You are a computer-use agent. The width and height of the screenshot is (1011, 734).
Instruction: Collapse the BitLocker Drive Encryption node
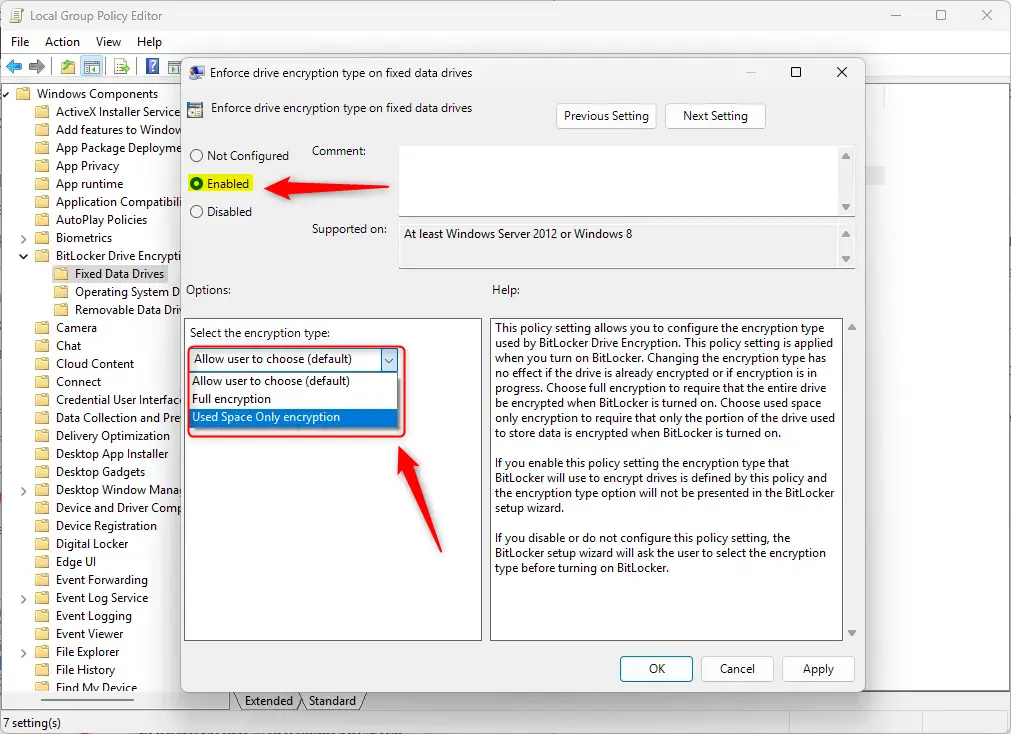click(x=23, y=256)
